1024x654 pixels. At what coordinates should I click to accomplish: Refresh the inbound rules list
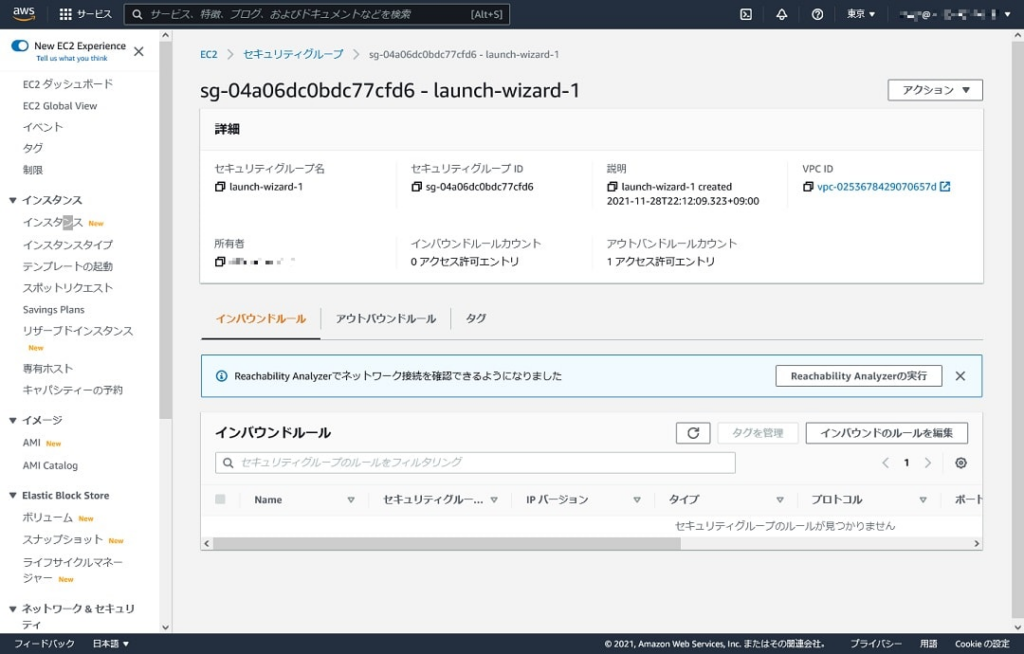click(693, 433)
